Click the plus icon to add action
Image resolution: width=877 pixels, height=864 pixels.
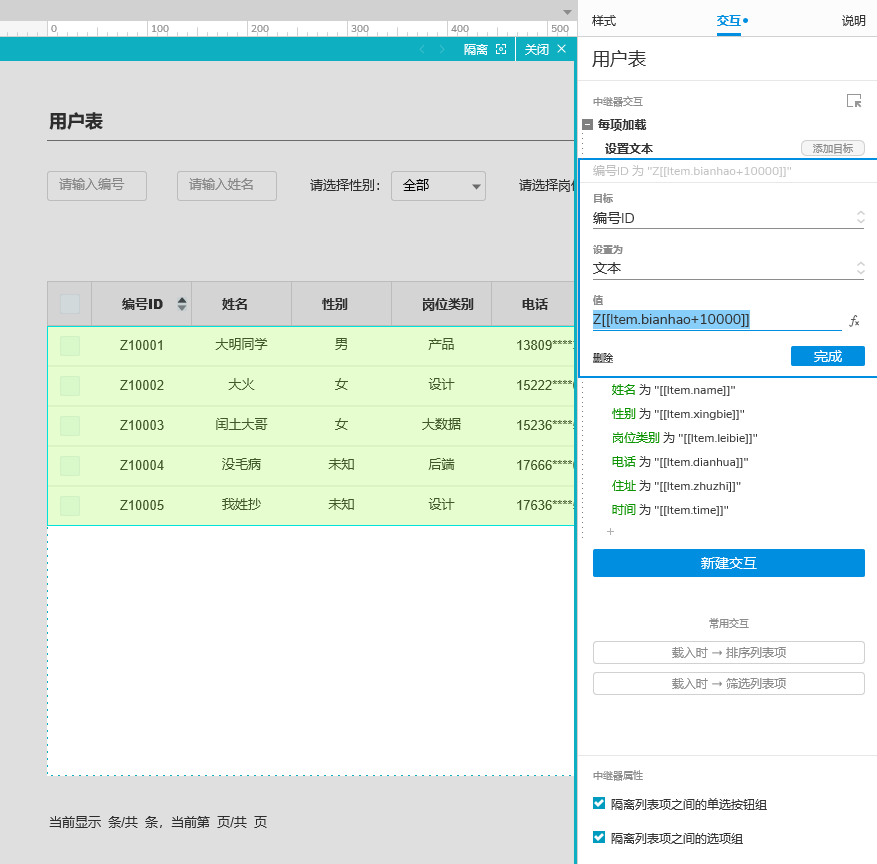click(610, 531)
